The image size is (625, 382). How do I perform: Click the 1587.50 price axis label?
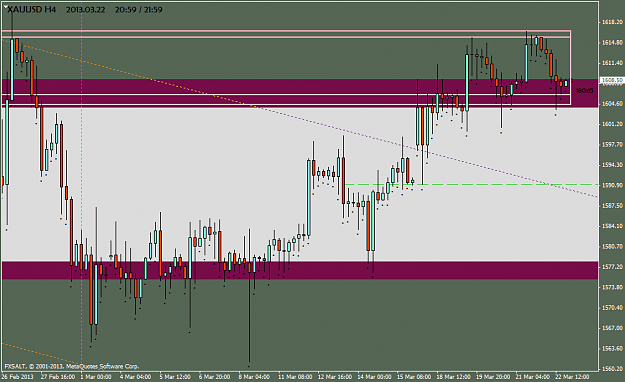pos(612,205)
